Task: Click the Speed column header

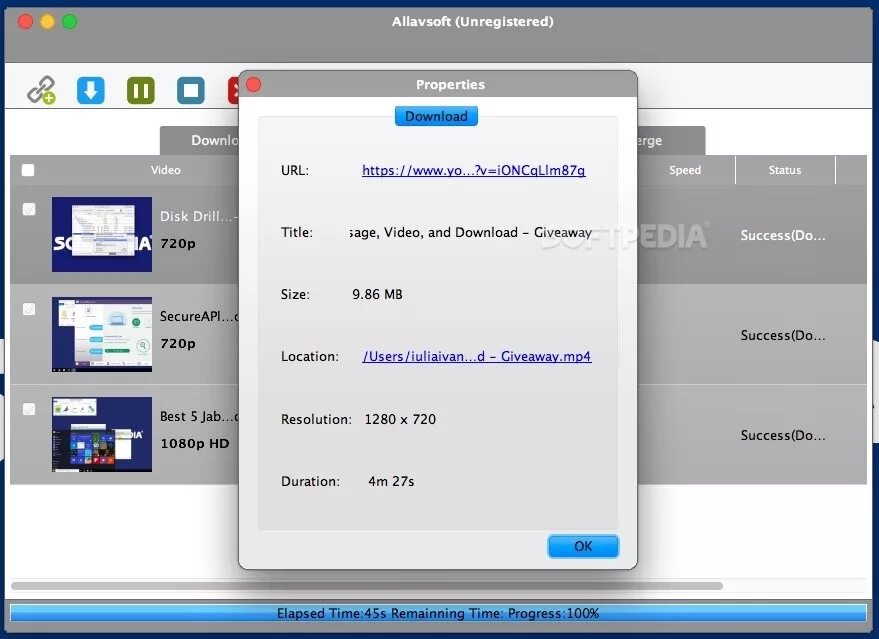Action: click(x=684, y=170)
